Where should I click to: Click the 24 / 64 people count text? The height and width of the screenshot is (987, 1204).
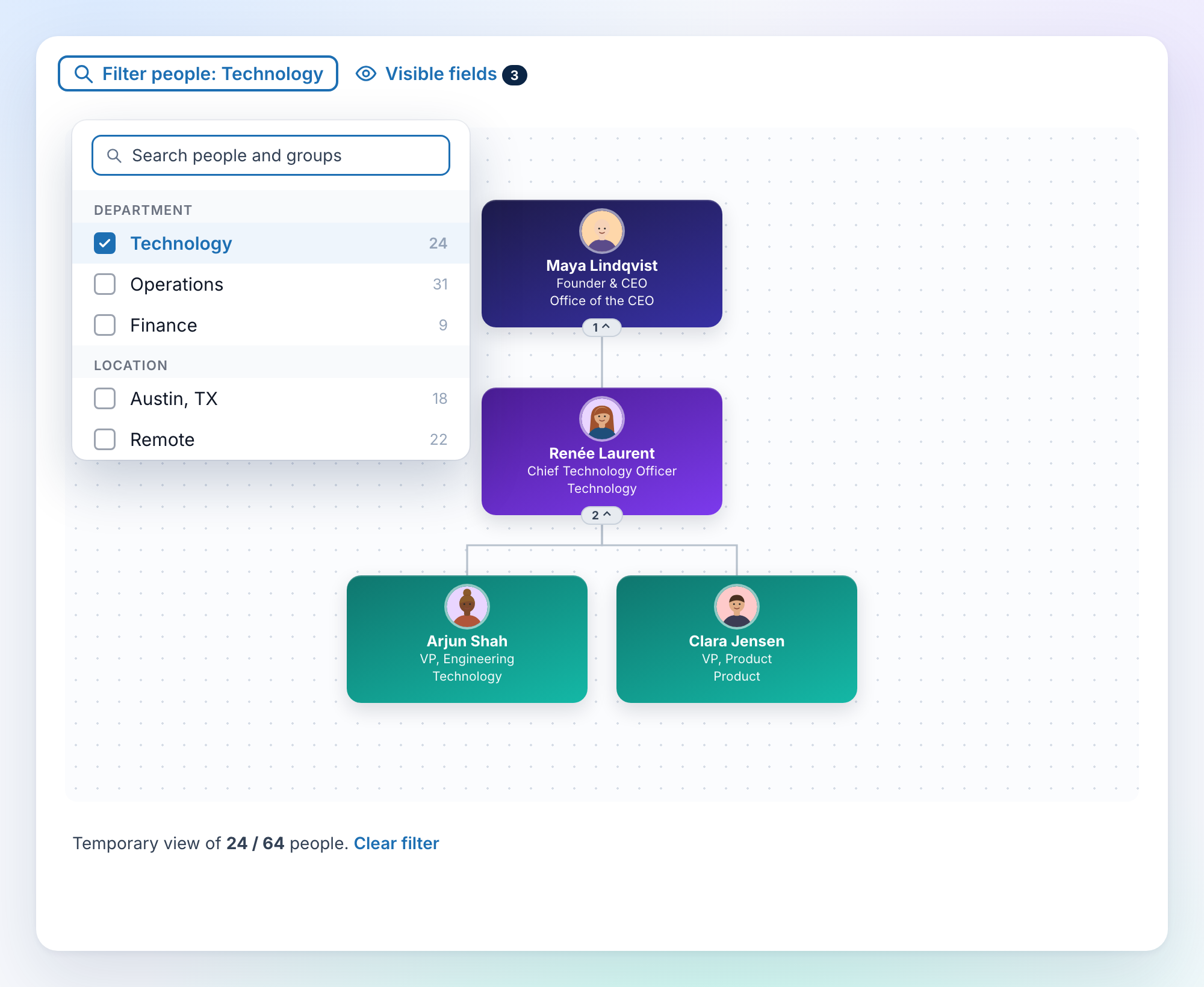point(255,843)
